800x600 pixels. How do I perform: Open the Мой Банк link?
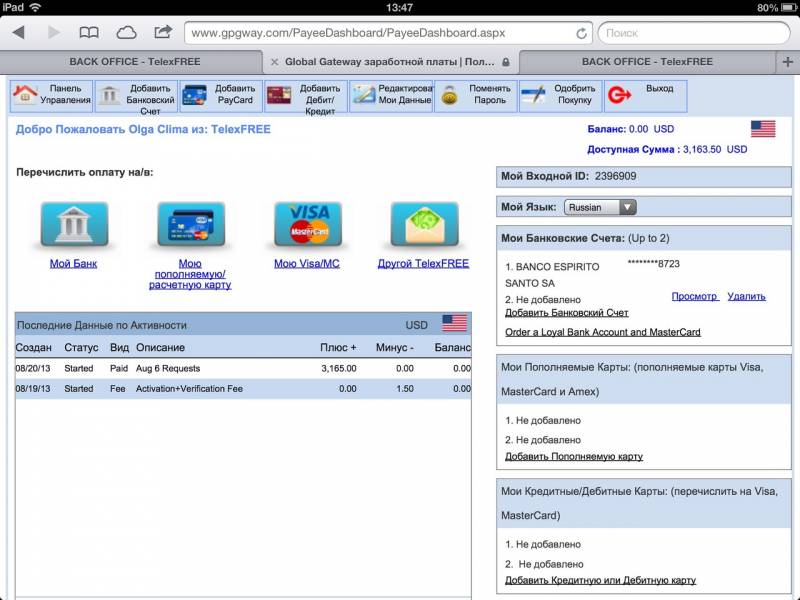[x=73, y=264]
